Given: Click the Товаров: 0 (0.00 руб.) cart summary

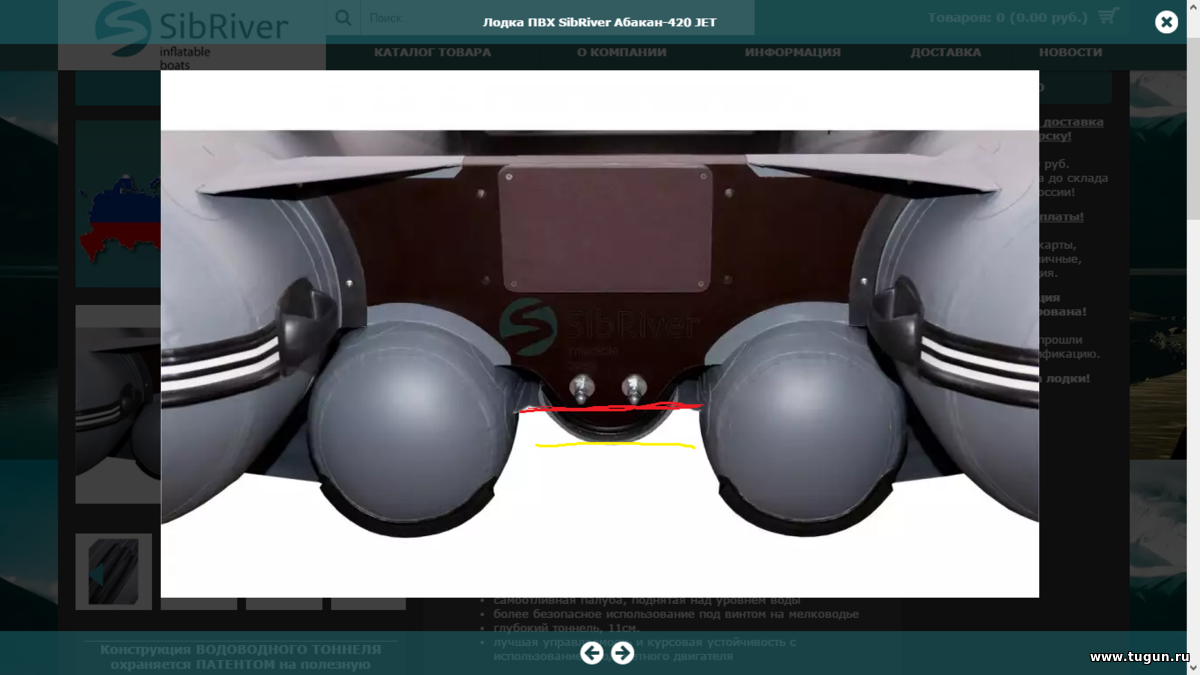Looking at the screenshot, I should (x=1007, y=17).
